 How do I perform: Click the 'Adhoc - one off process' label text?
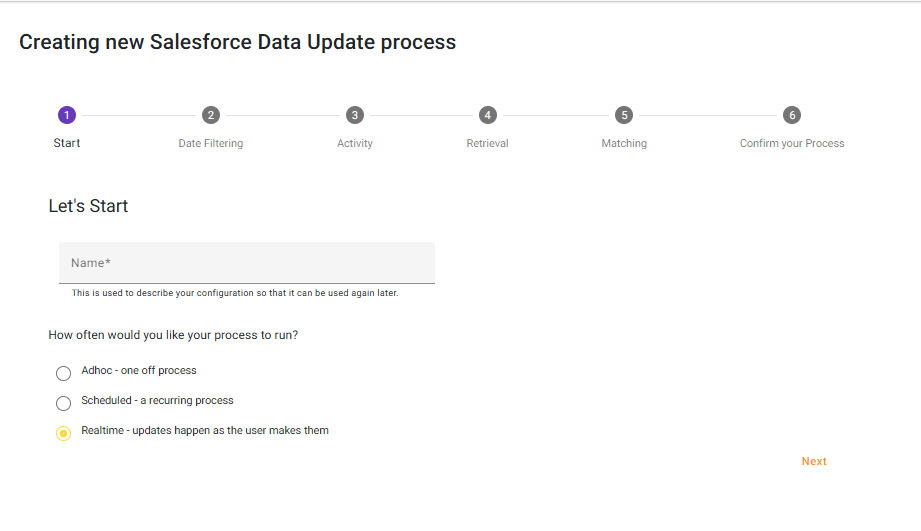click(x=139, y=371)
